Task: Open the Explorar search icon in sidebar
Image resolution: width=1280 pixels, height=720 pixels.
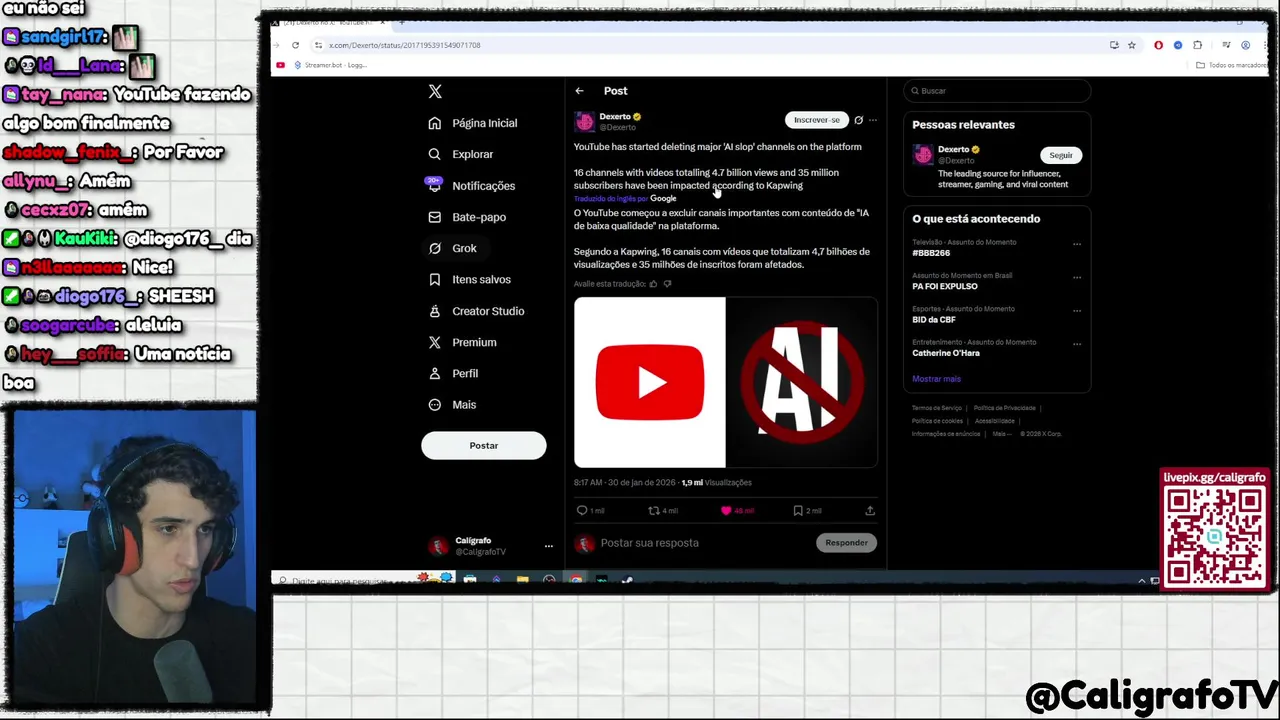Action: point(434,154)
